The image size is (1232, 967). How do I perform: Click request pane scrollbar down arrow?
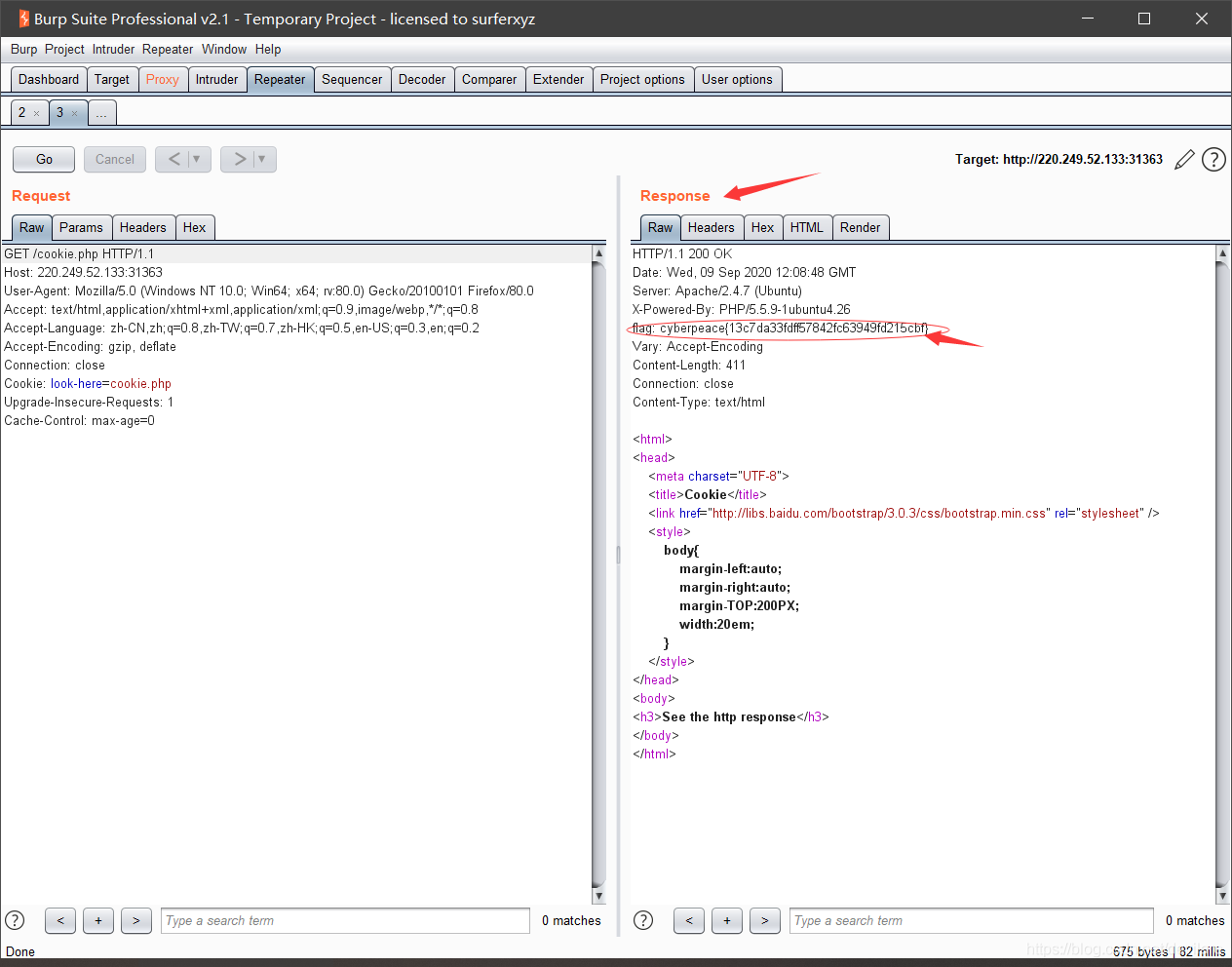(598, 896)
